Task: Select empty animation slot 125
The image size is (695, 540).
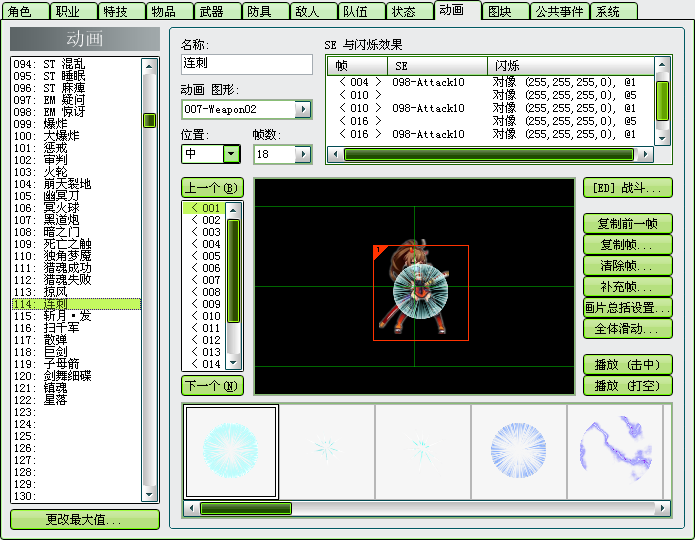Action: [76, 436]
